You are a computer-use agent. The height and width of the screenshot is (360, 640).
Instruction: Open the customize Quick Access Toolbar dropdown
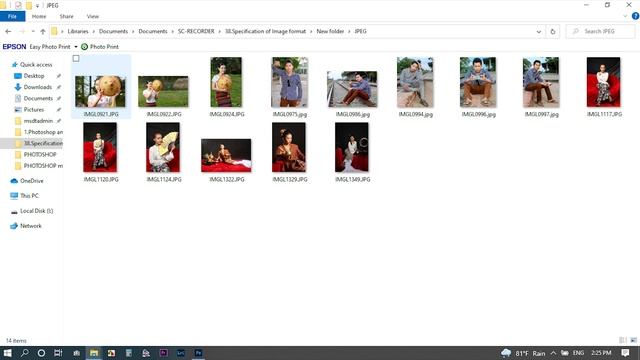coord(37,5)
